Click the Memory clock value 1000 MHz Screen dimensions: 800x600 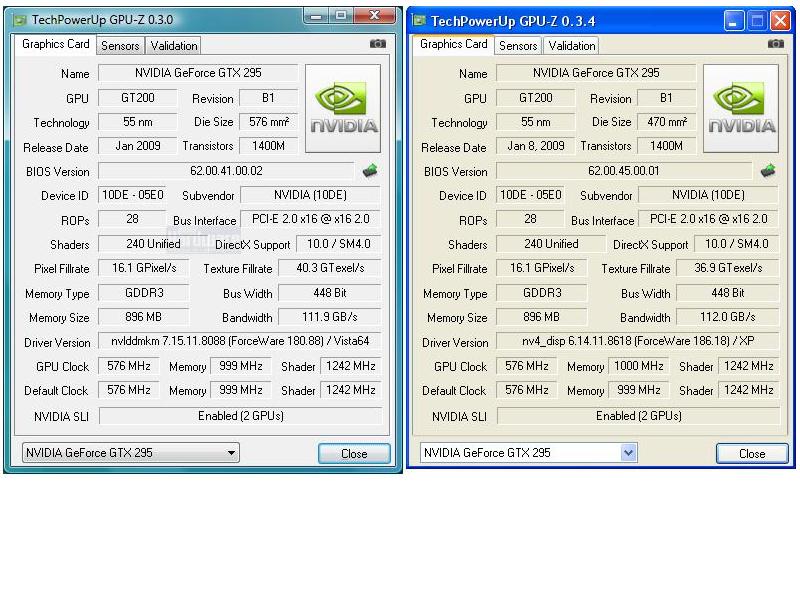pyautogui.click(x=638, y=366)
